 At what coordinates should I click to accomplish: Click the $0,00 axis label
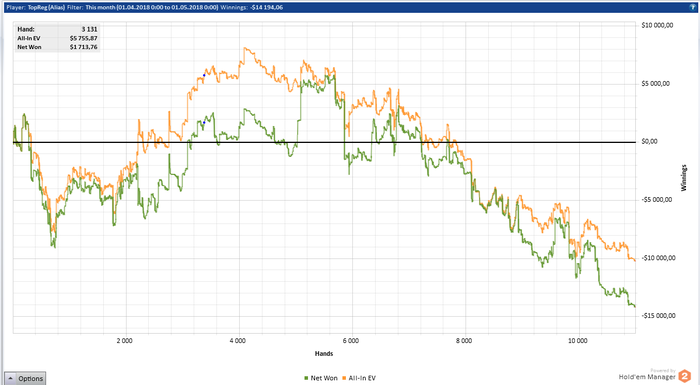tap(650, 142)
